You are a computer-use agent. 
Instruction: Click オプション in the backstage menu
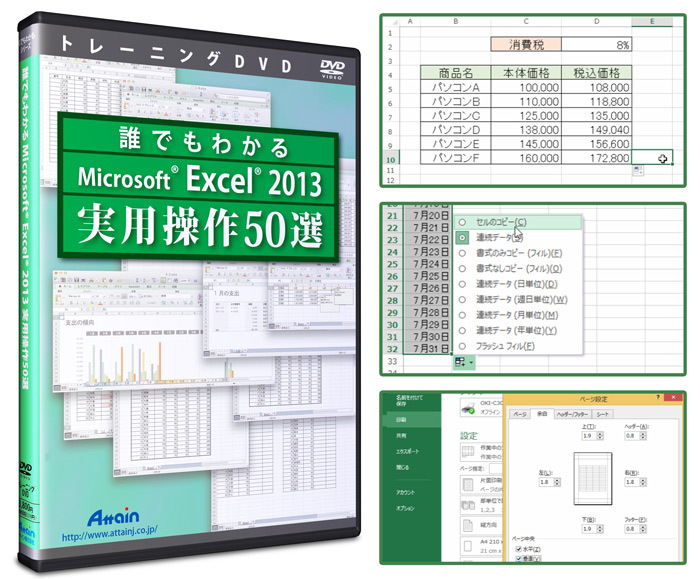pos(405,508)
